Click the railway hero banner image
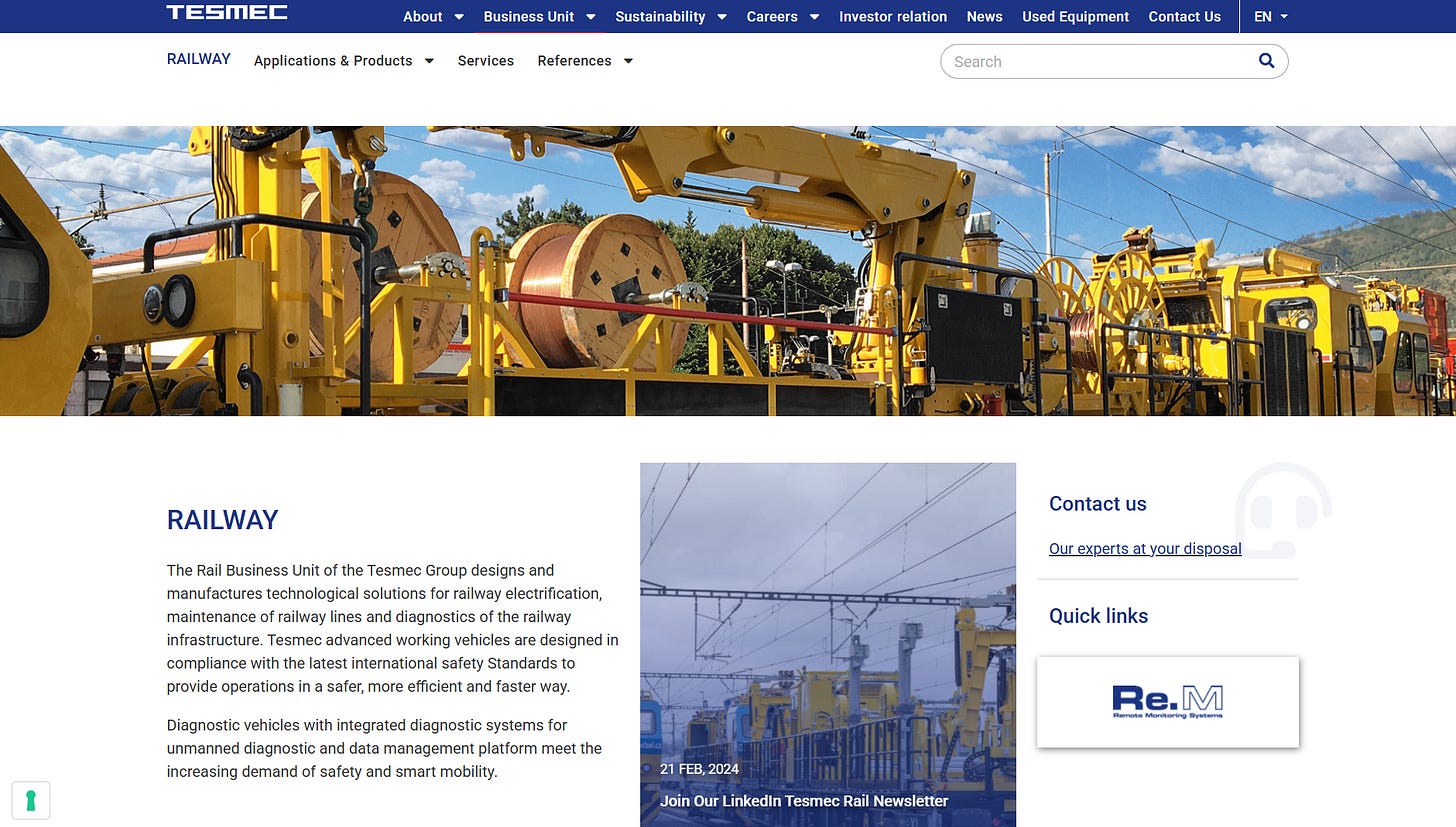The height and width of the screenshot is (827, 1456). [728, 271]
